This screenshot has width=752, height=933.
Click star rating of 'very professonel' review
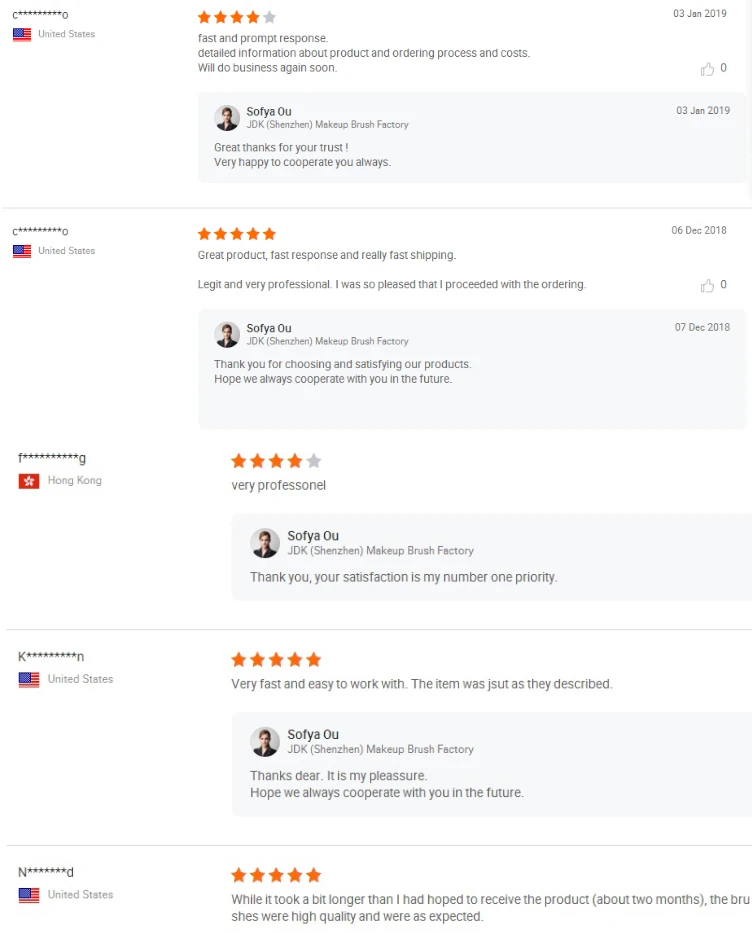click(276, 461)
